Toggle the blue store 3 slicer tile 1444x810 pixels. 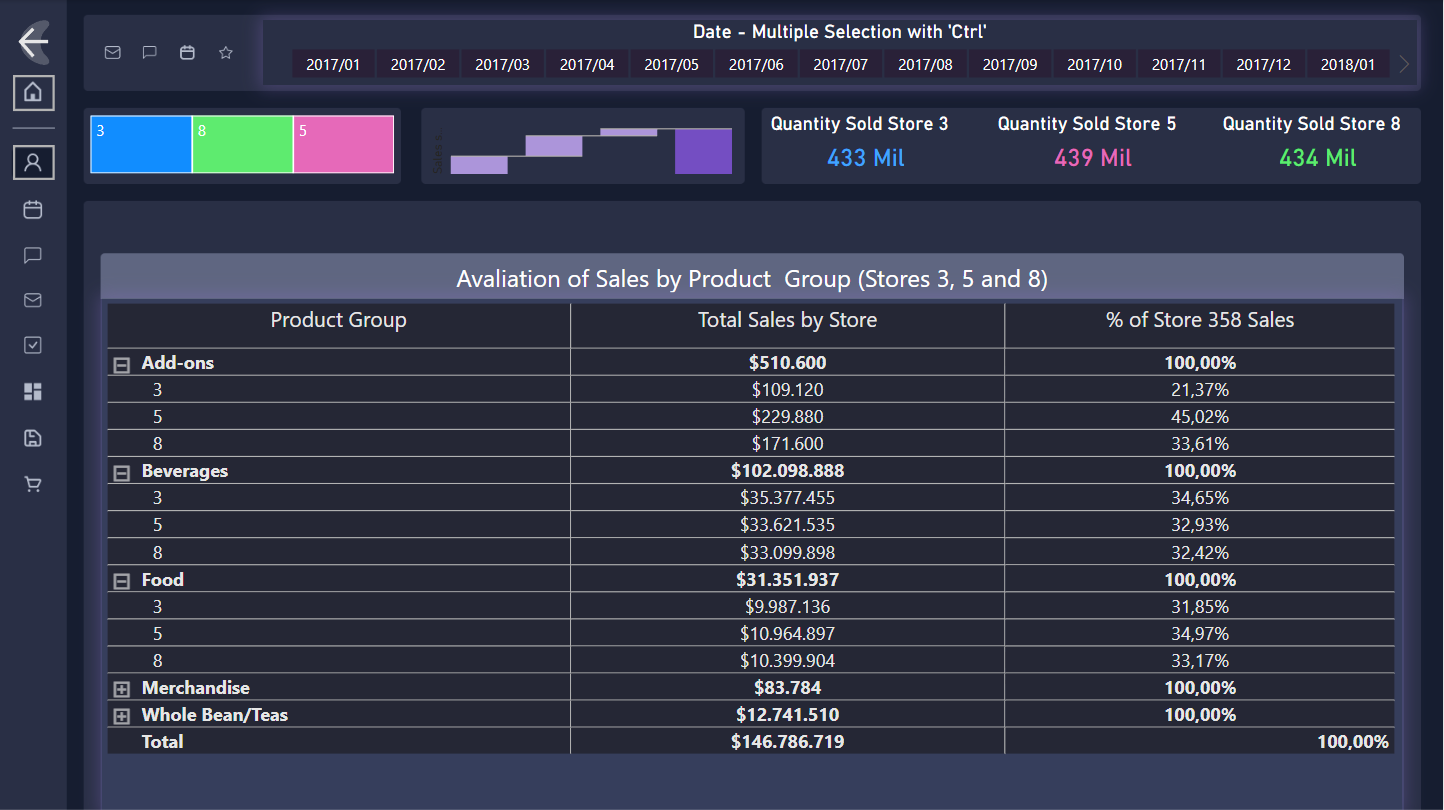click(x=141, y=145)
